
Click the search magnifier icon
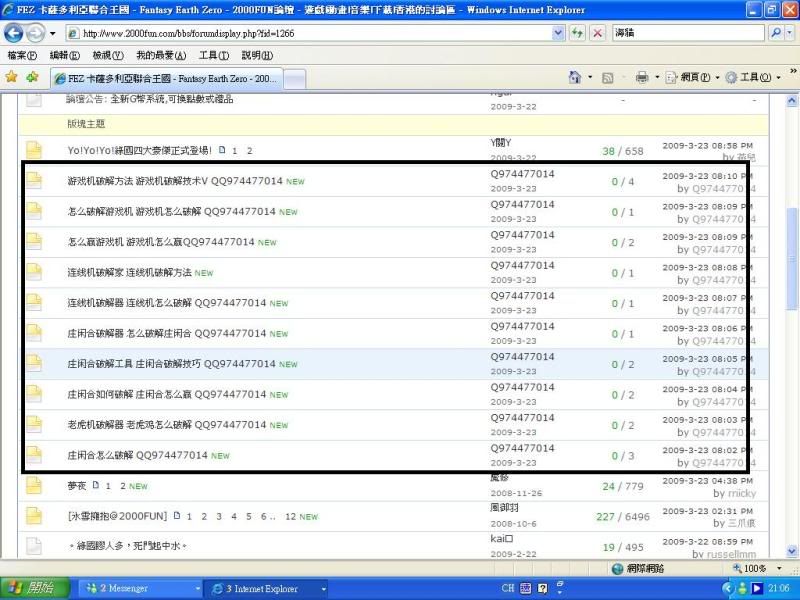(776, 33)
